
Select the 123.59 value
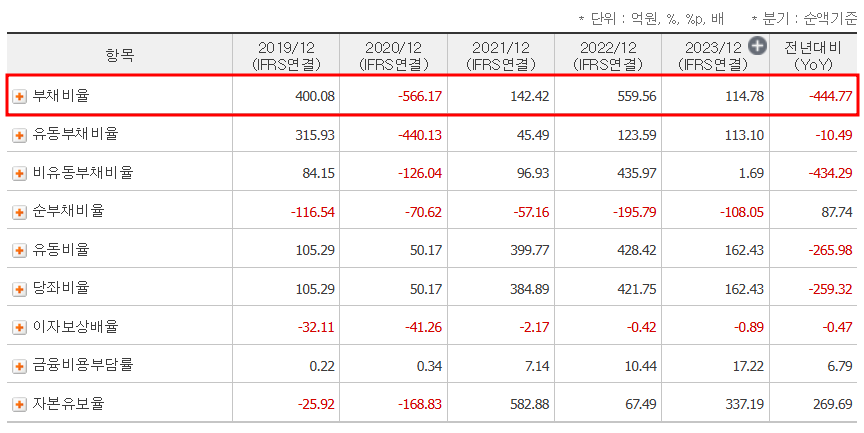(x=636, y=135)
